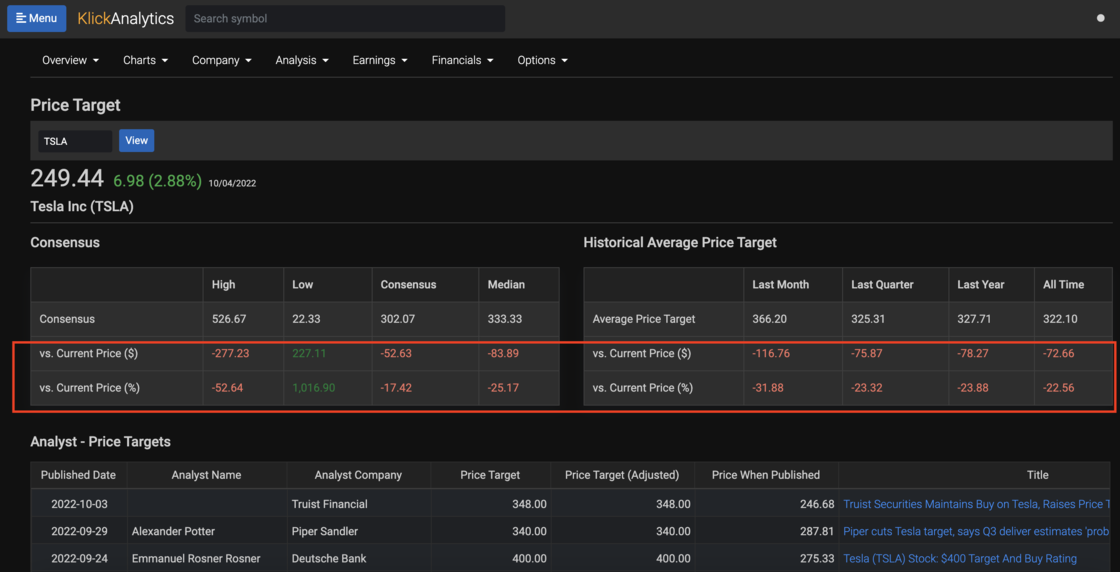Image resolution: width=1120 pixels, height=572 pixels.
Task: Focus the Search symbol field
Action: tap(345, 19)
